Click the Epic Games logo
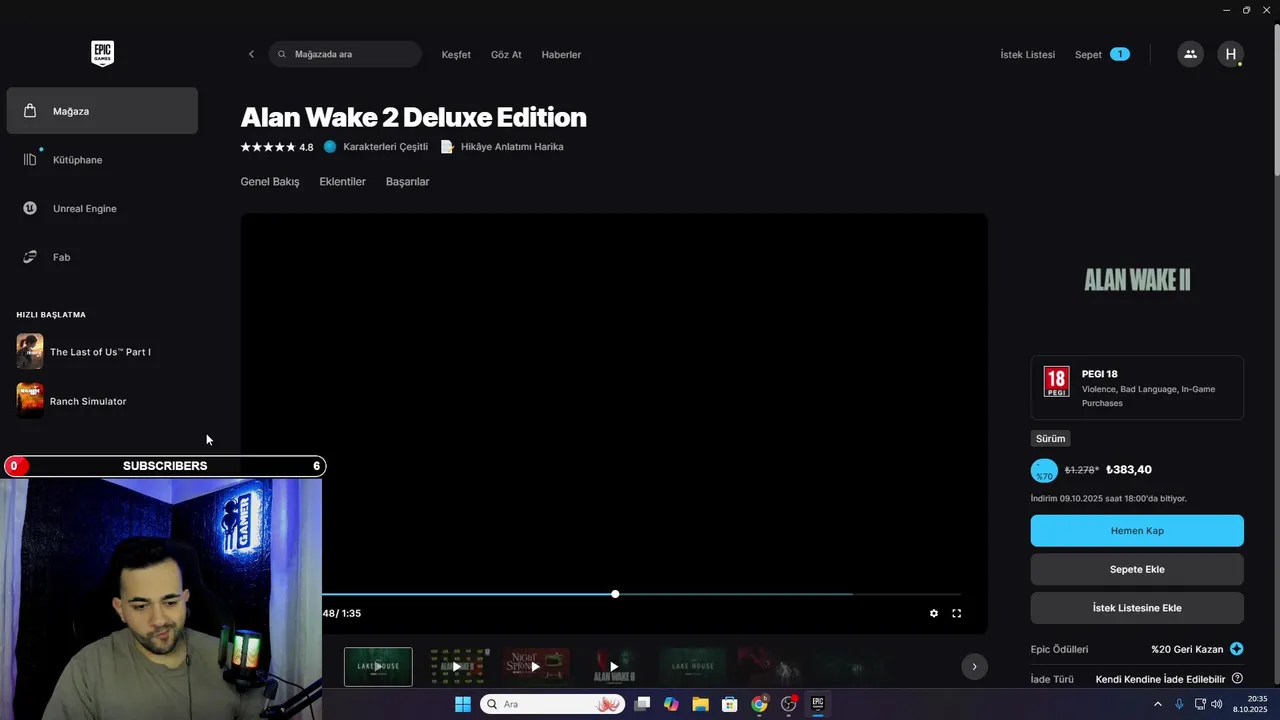Image resolution: width=1280 pixels, height=720 pixels. [x=102, y=54]
